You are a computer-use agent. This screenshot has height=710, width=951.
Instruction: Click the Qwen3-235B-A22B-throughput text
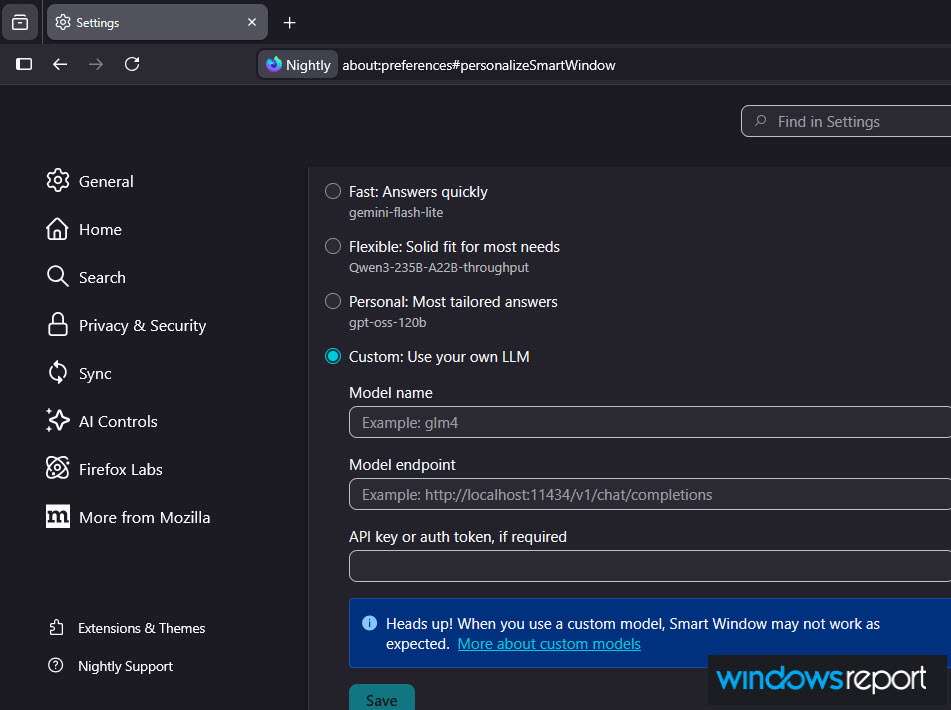click(x=439, y=267)
